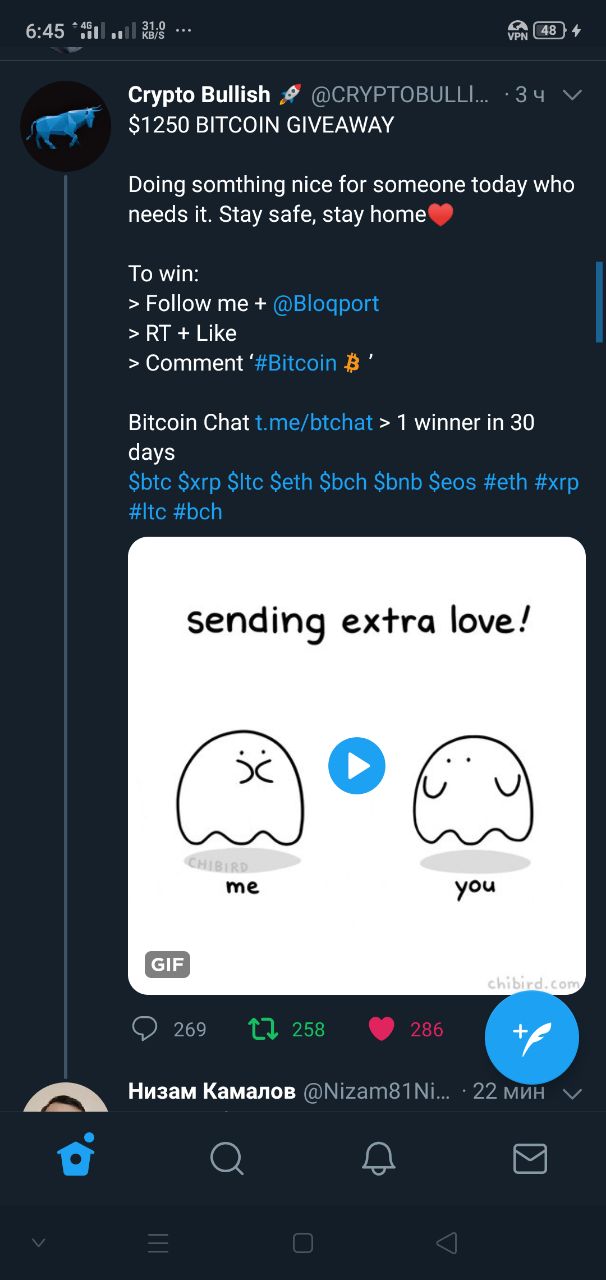Unlike the post via the heart icon

[x=381, y=1028]
